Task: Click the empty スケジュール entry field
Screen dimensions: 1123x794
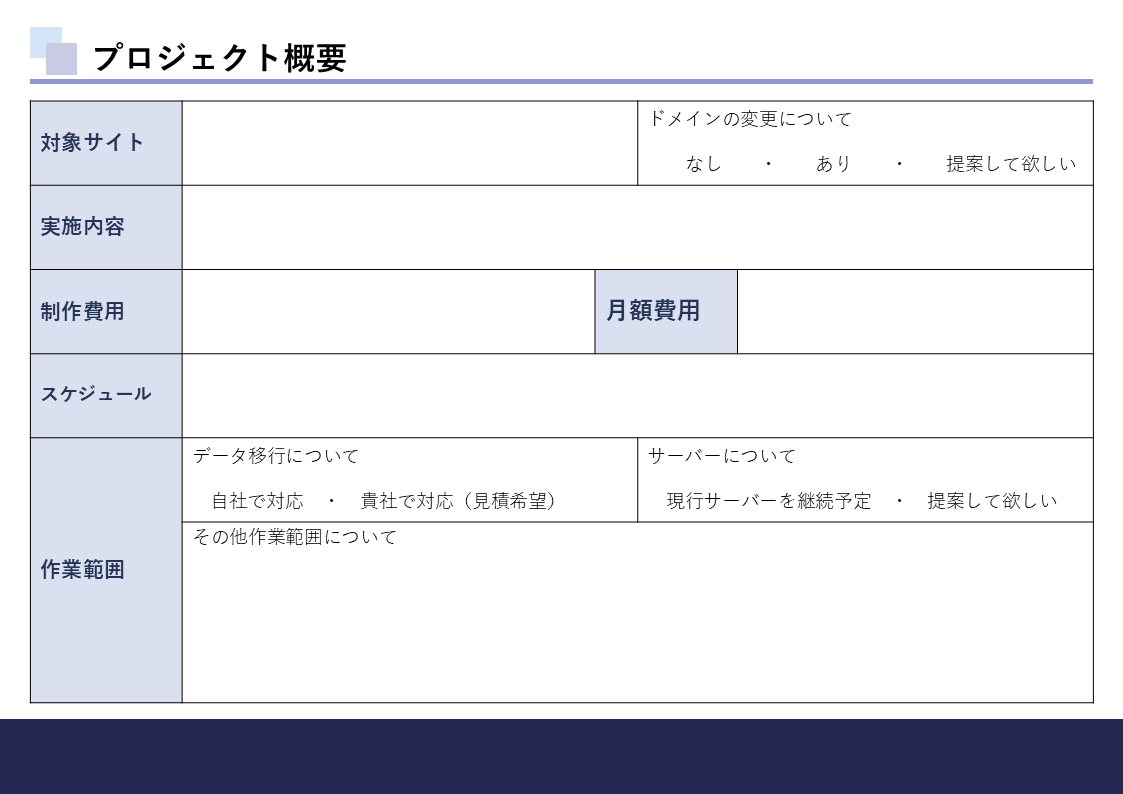Action: pos(637,395)
